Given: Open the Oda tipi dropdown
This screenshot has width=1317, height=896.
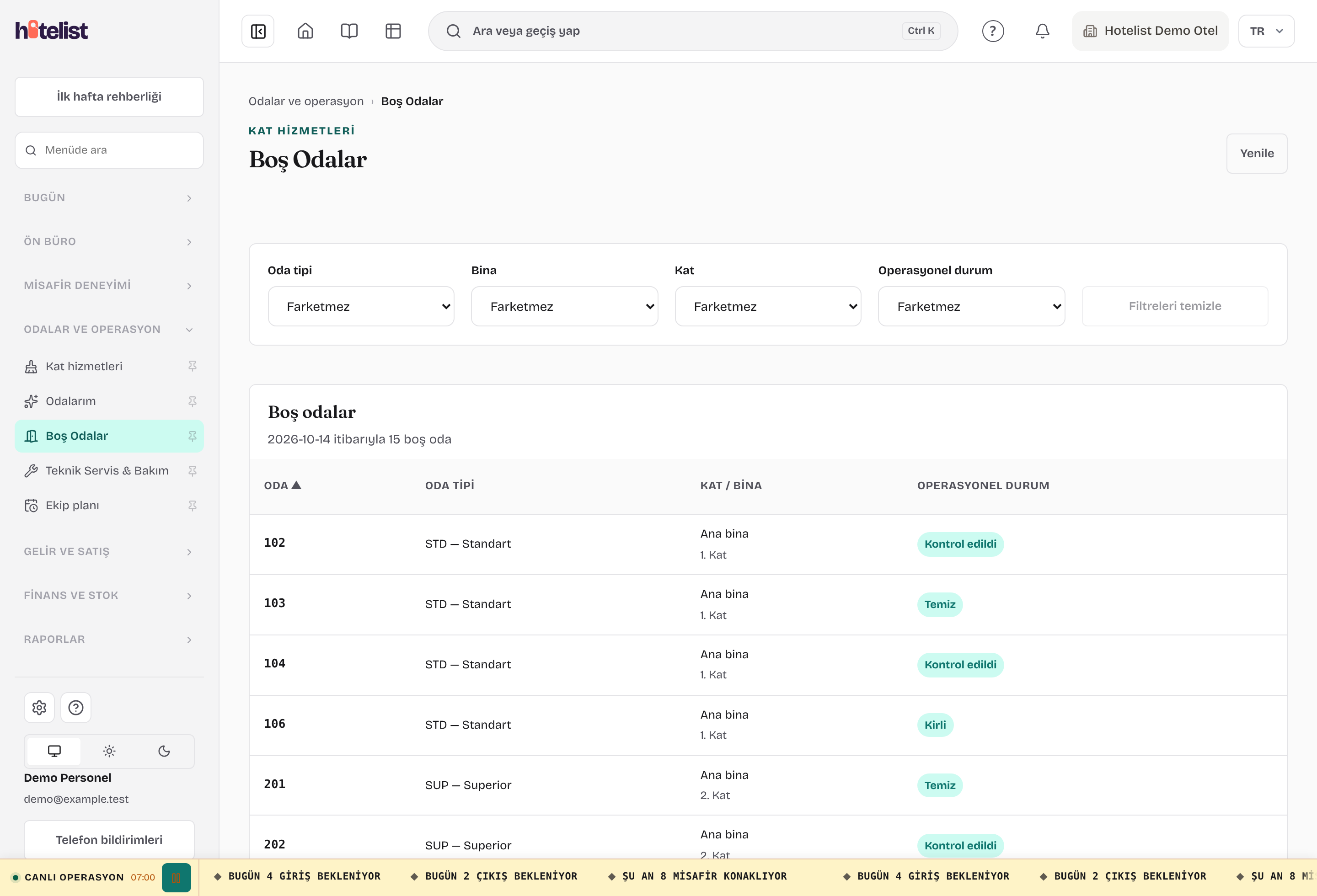Looking at the screenshot, I should tap(361, 306).
